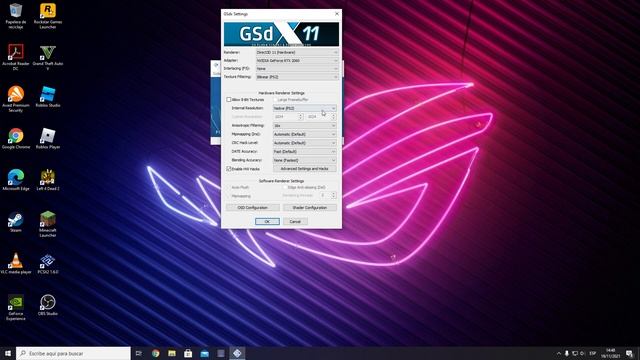This screenshot has height=360, width=640.
Task: Select the Acrobat Reader DC icon
Action: [16, 57]
